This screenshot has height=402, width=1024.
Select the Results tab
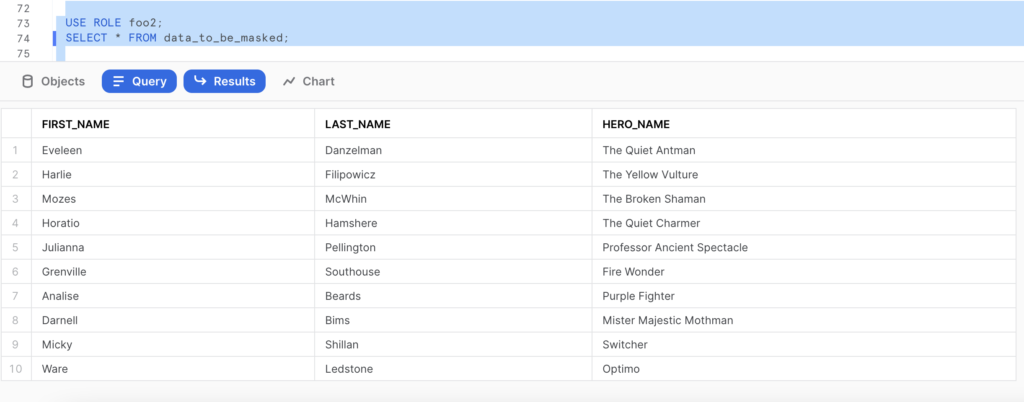coord(224,82)
